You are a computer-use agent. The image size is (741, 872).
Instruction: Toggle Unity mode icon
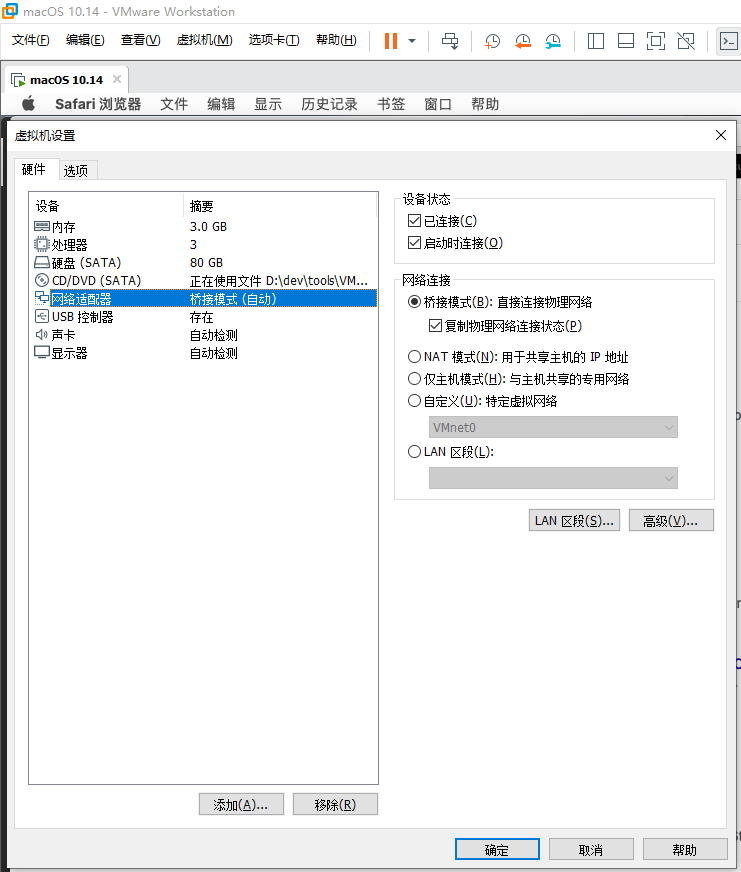click(686, 41)
